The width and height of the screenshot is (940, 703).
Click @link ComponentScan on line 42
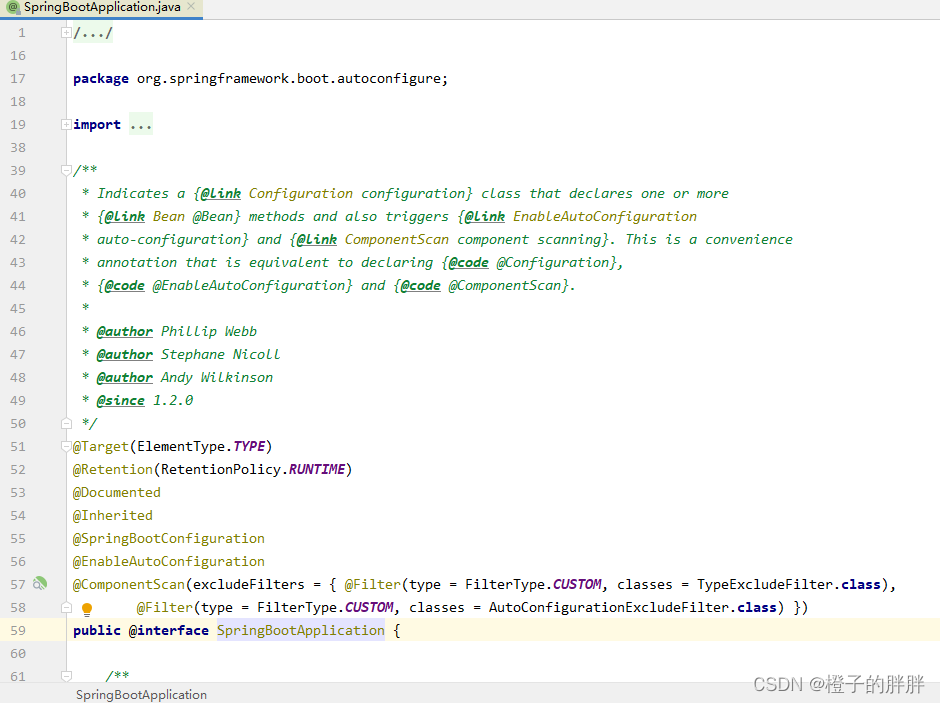tap(372, 240)
